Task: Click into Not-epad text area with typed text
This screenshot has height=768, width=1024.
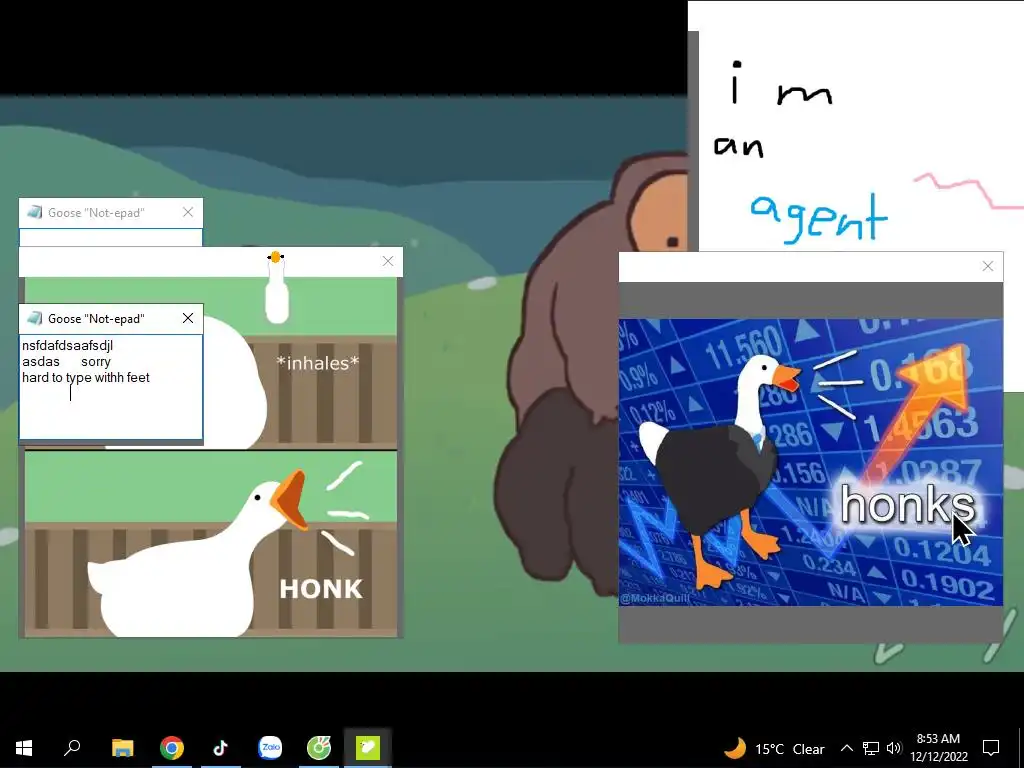Action: pos(111,387)
